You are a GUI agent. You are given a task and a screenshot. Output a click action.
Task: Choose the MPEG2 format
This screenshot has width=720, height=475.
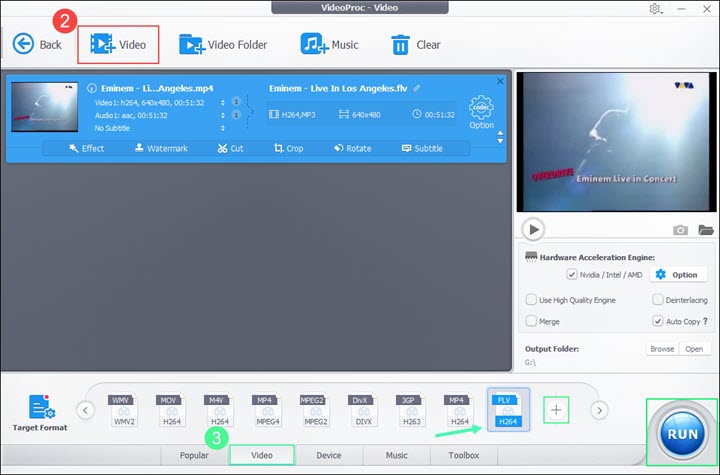click(x=315, y=410)
